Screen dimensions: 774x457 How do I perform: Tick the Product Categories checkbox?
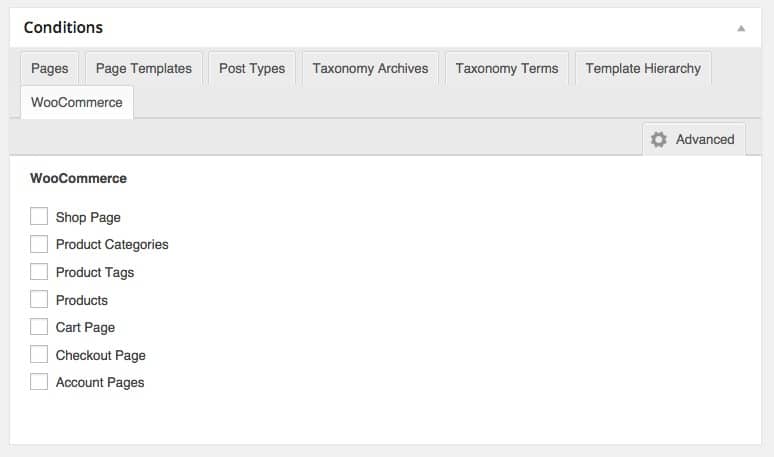pos(39,244)
